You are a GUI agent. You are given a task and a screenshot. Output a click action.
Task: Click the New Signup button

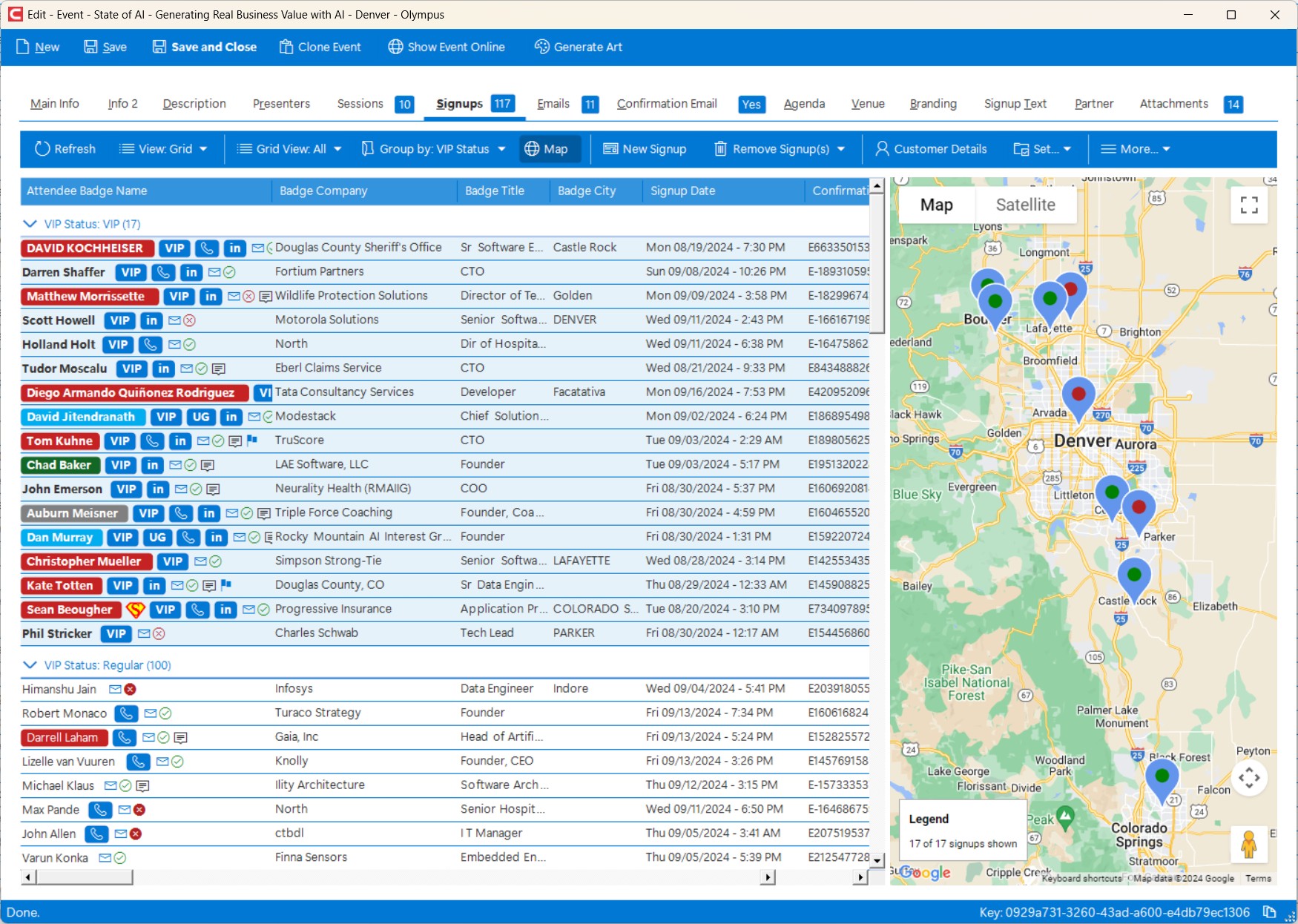[x=645, y=149]
